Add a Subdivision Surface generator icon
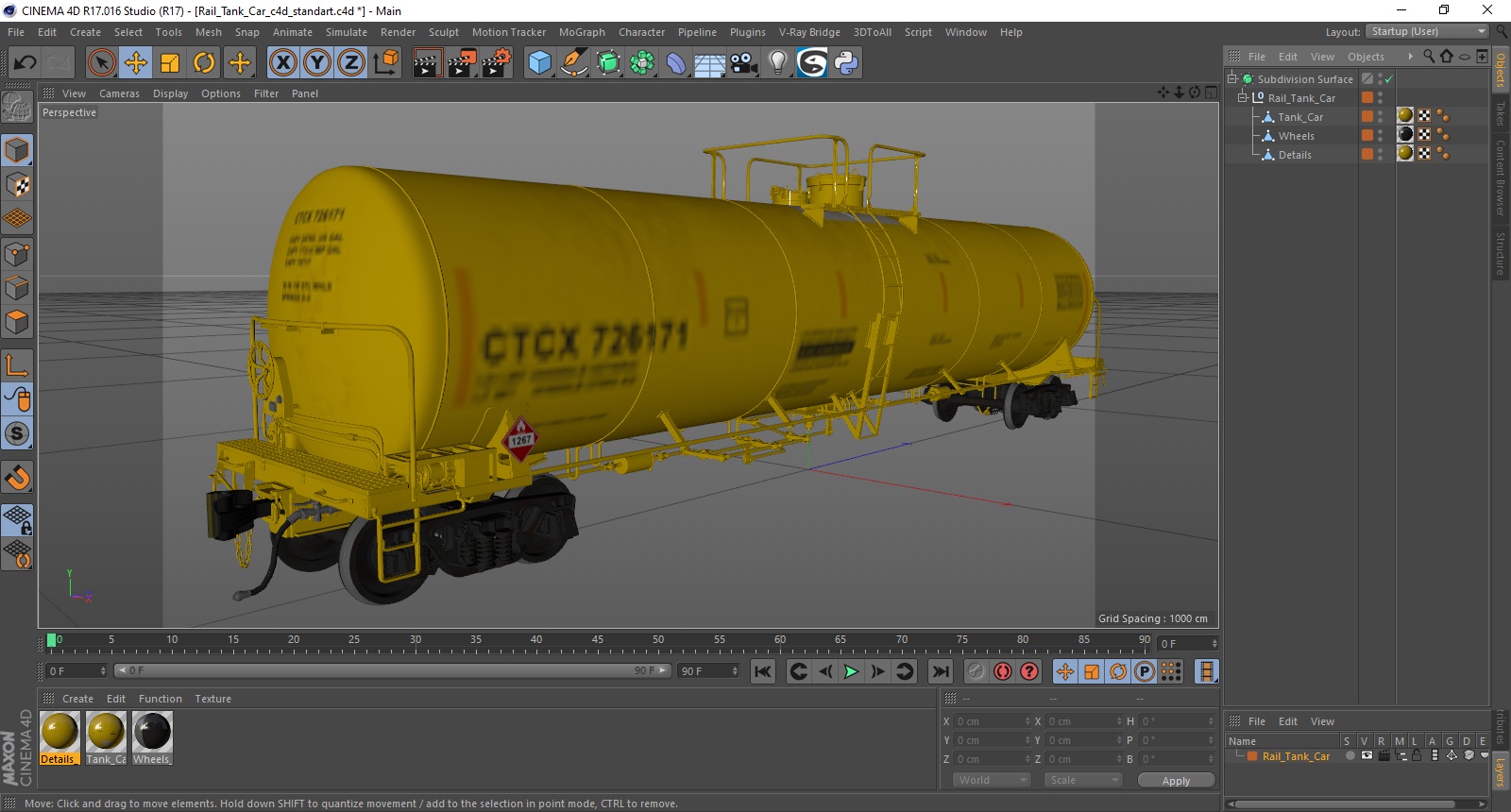Image resolution: width=1511 pixels, height=812 pixels. coord(608,63)
